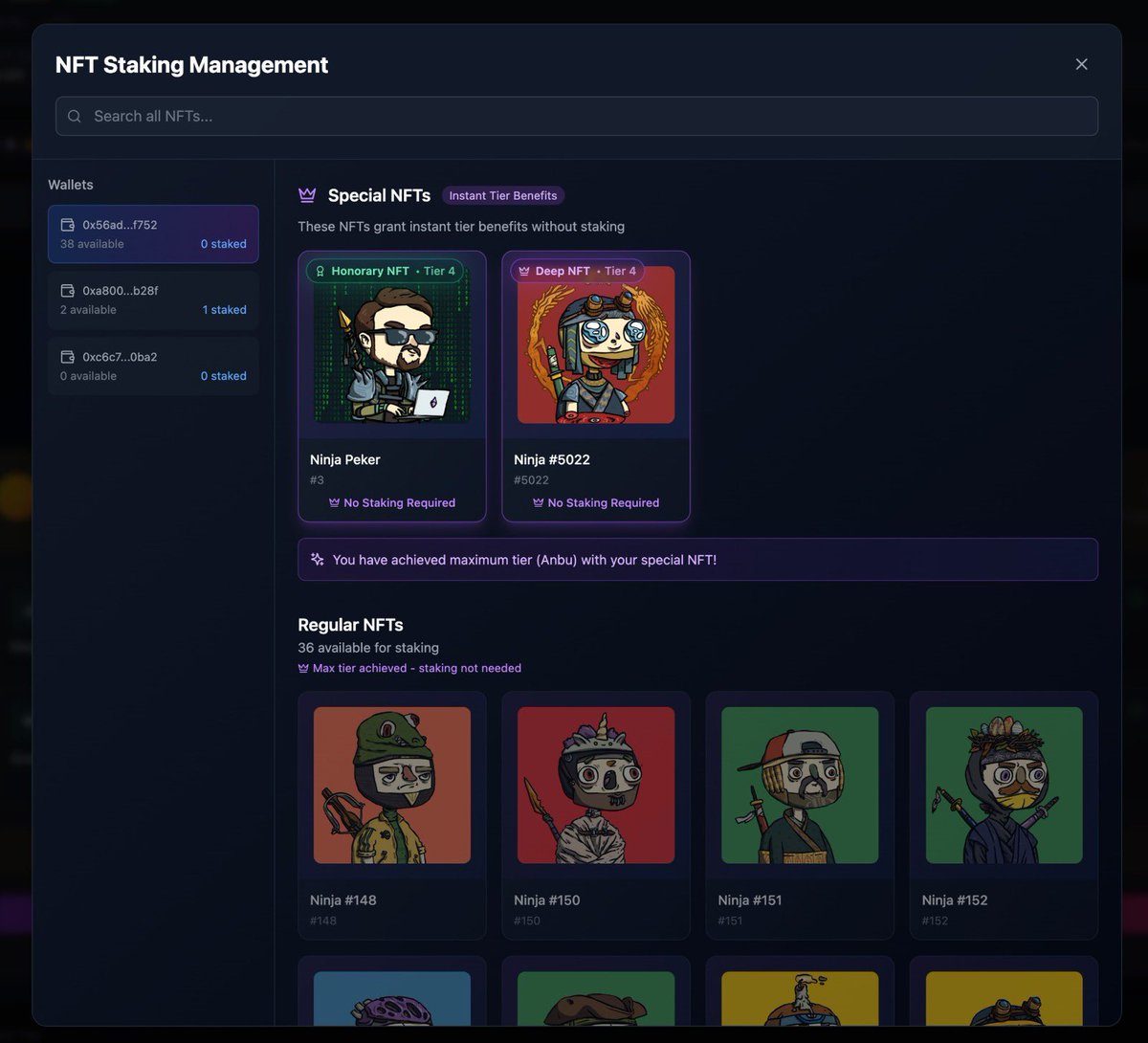Click the crown icon beside Special NFTs
Viewport: 1148px width, 1043px height.
click(307, 195)
